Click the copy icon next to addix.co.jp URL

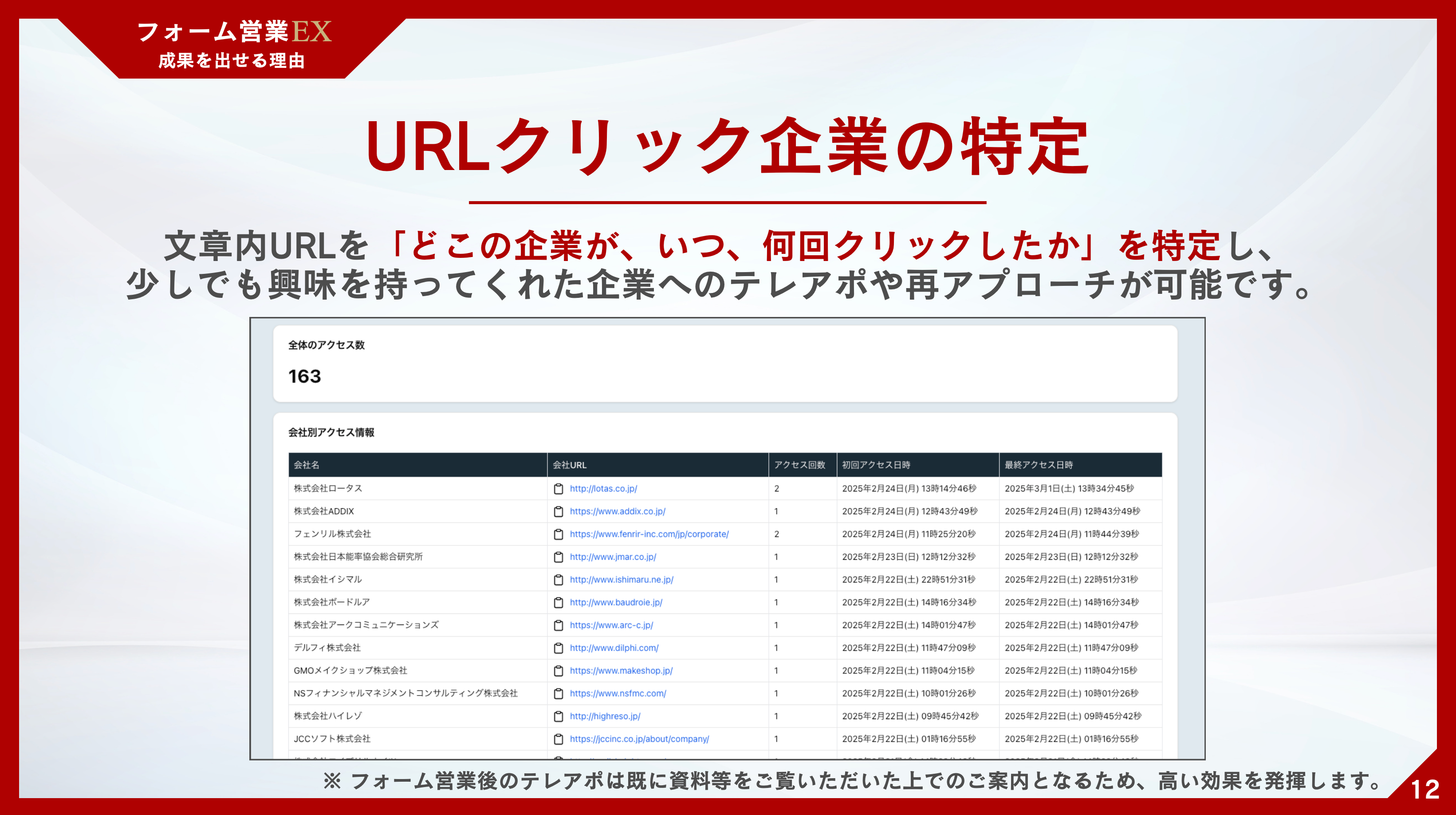(x=559, y=511)
